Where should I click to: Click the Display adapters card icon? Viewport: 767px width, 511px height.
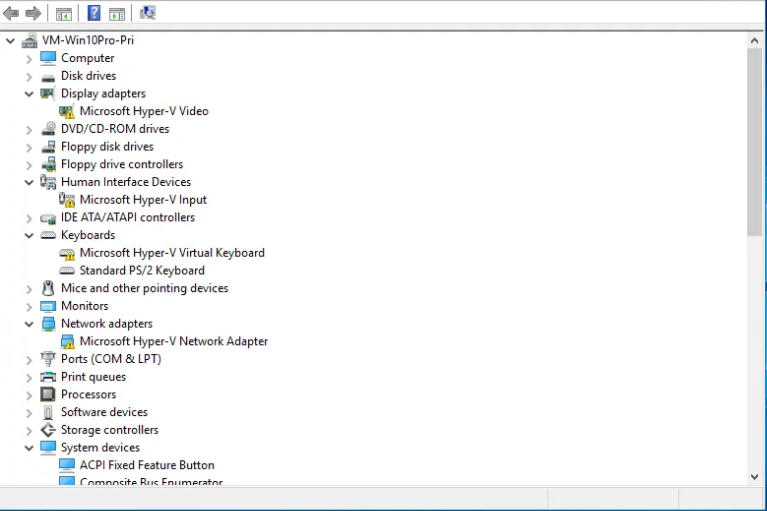click(x=47, y=93)
